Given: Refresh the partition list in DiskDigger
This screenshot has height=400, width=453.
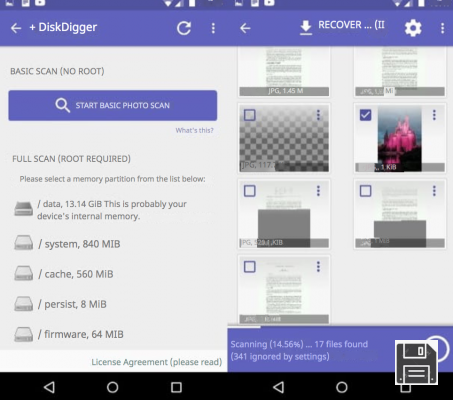Looking at the screenshot, I should (184, 28).
